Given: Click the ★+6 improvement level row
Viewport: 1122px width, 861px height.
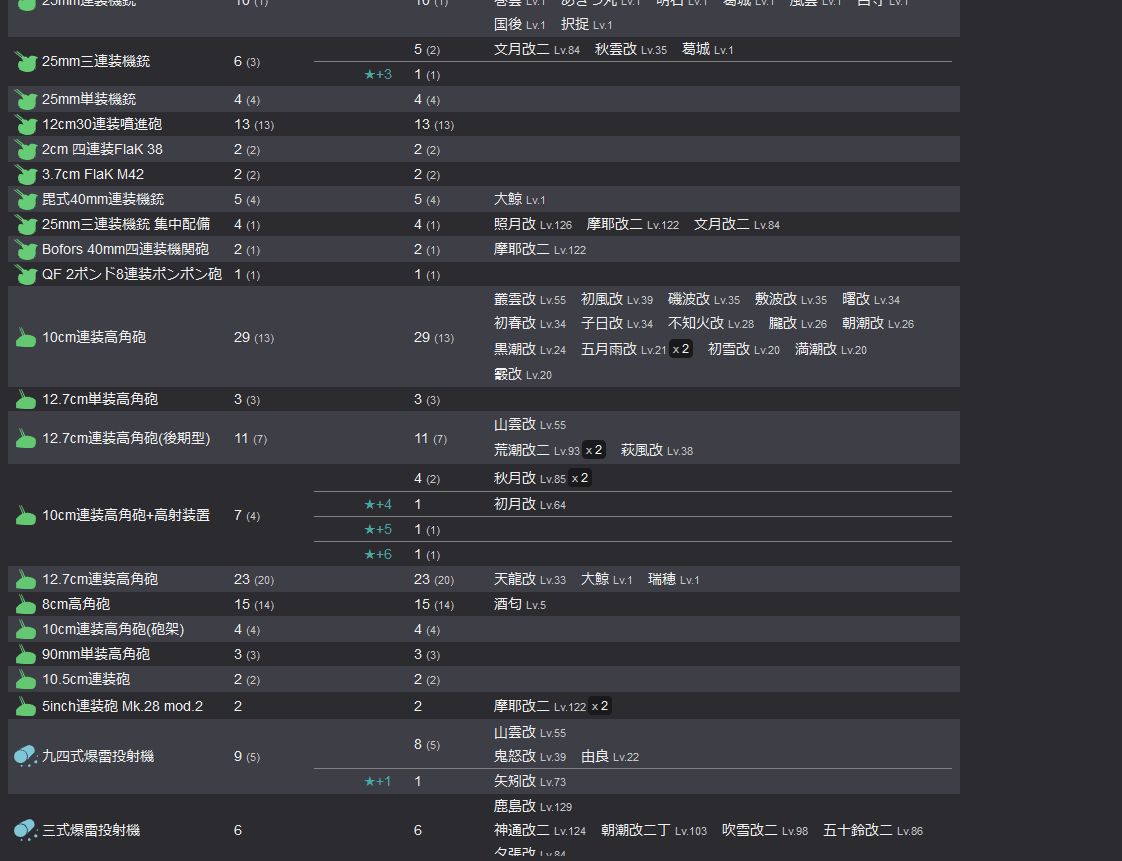Looking at the screenshot, I should 378,555.
